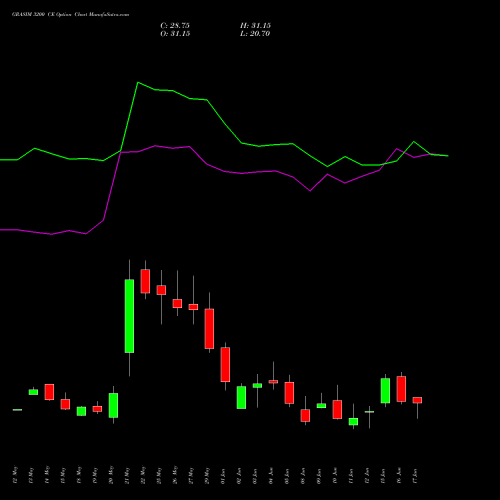Click the 12 May date label
The width and height of the screenshot is (500, 500).
pos(15,475)
